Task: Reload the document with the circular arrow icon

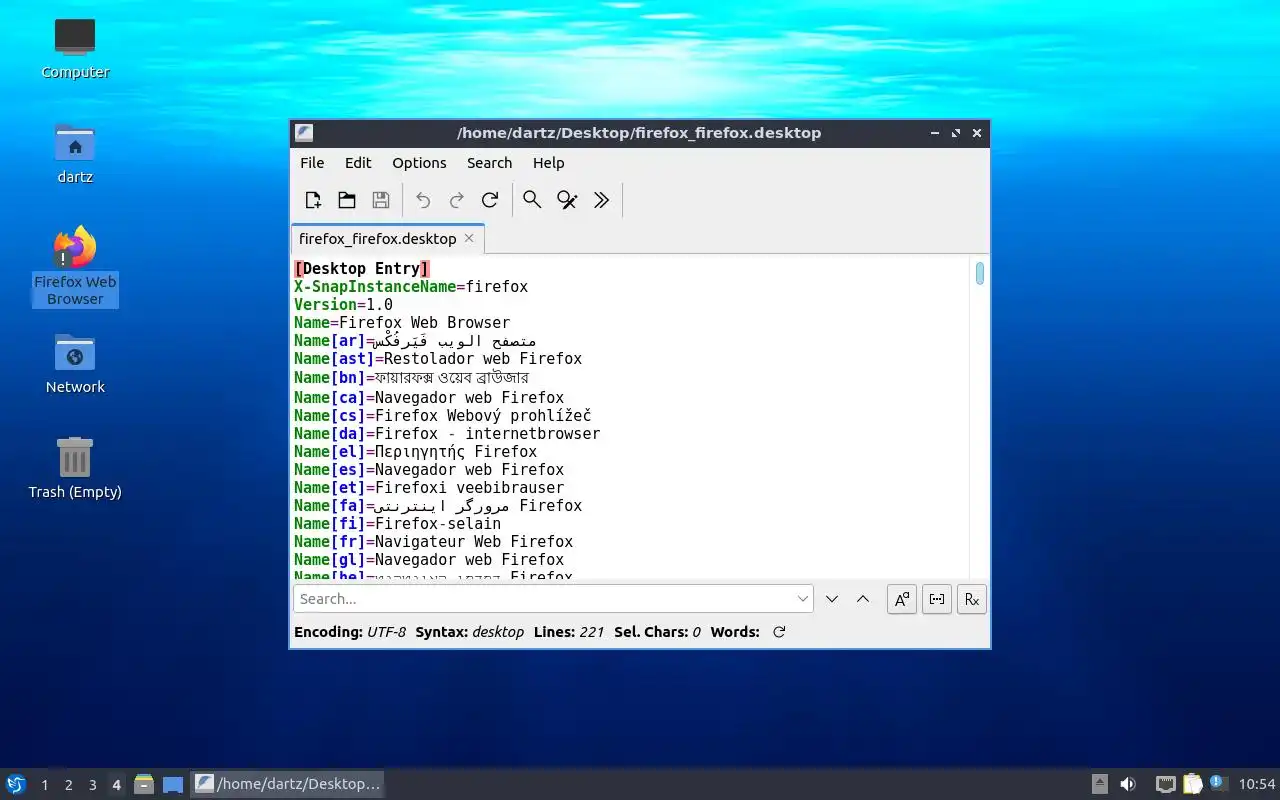Action: click(490, 200)
